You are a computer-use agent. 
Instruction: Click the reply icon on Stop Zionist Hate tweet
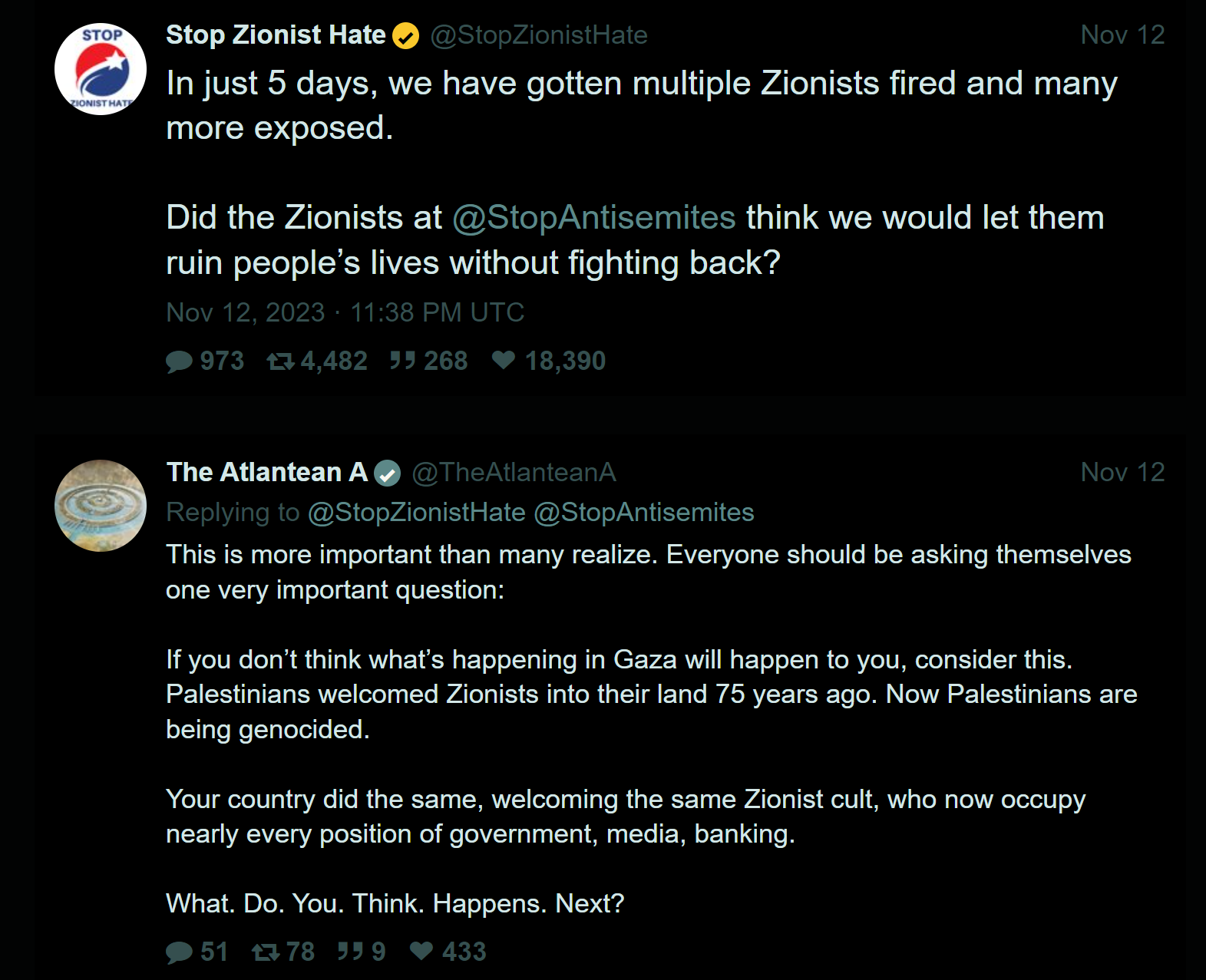tap(179, 361)
